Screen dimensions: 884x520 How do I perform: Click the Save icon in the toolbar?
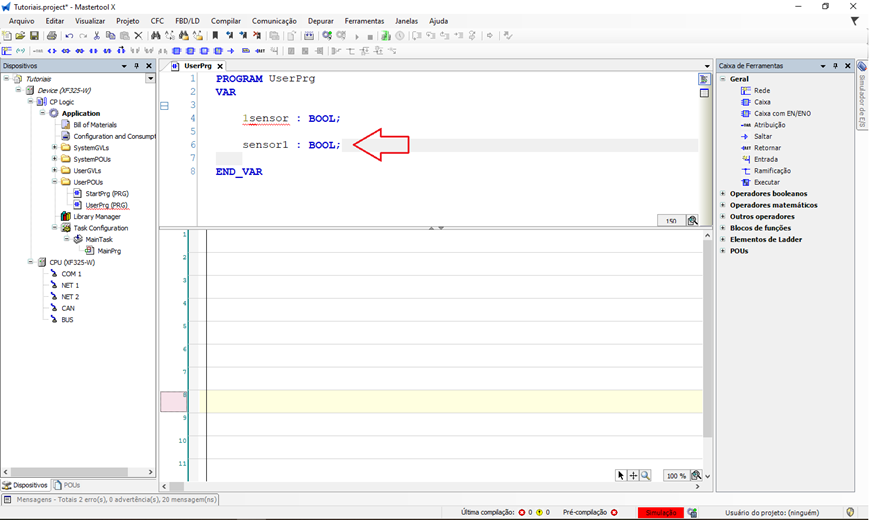click(35, 36)
